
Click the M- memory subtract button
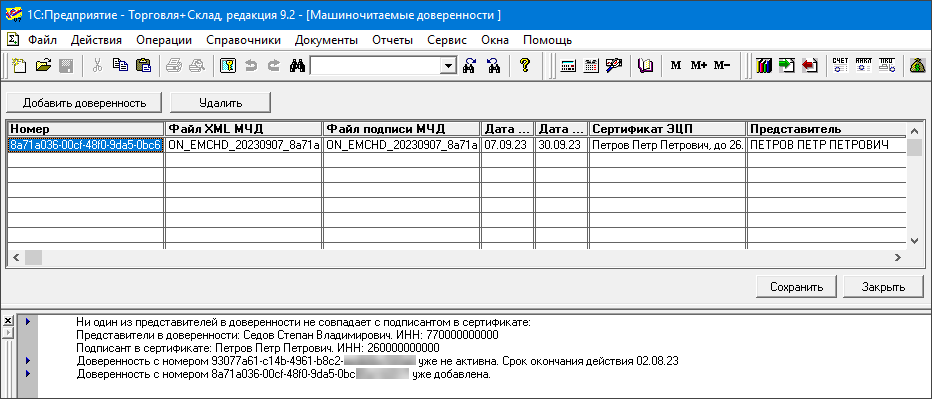722,65
